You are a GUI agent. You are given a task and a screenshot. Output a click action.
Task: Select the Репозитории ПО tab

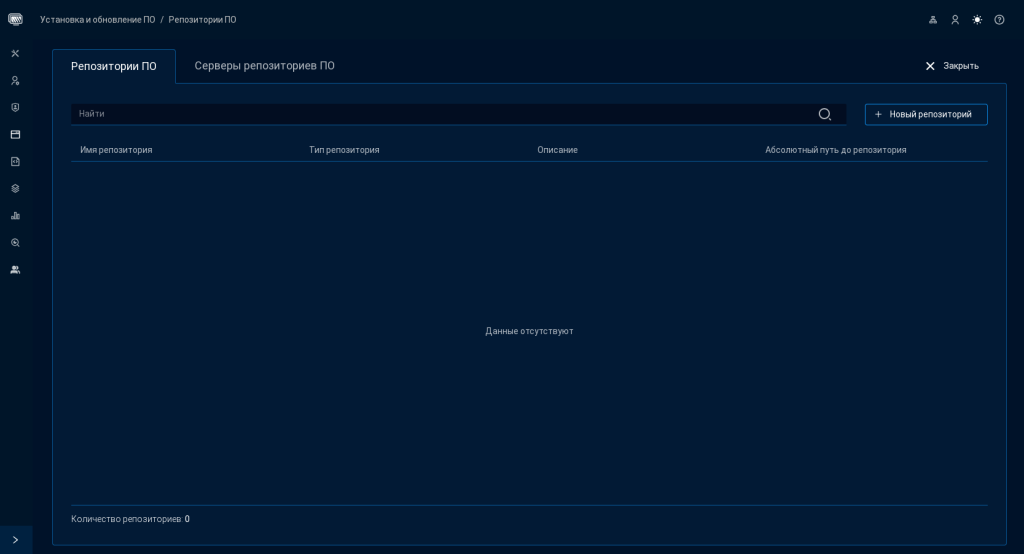click(113, 66)
